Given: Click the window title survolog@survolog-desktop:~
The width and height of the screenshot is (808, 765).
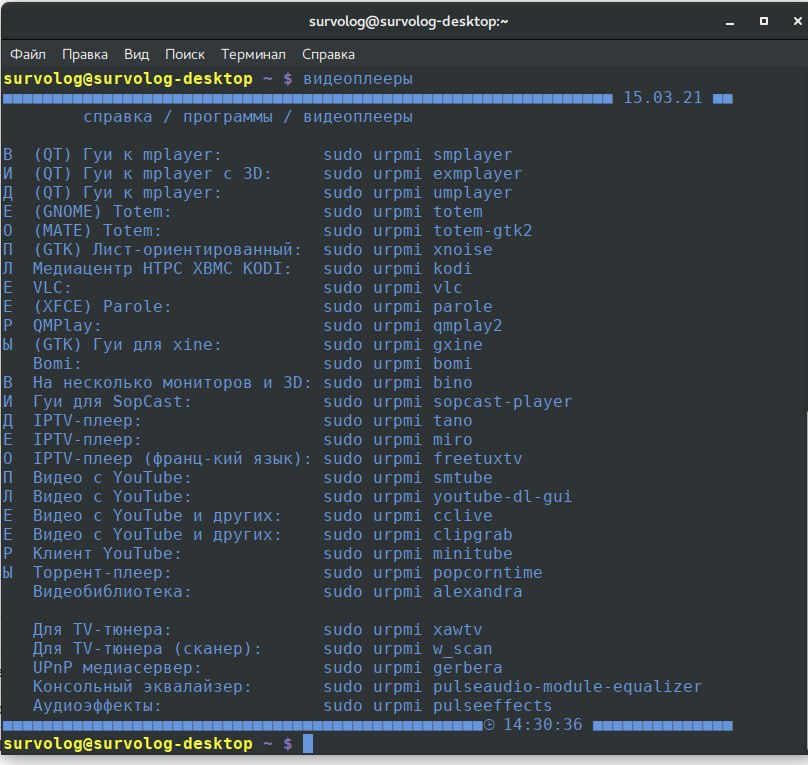Looking at the screenshot, I should coord(408,21).
